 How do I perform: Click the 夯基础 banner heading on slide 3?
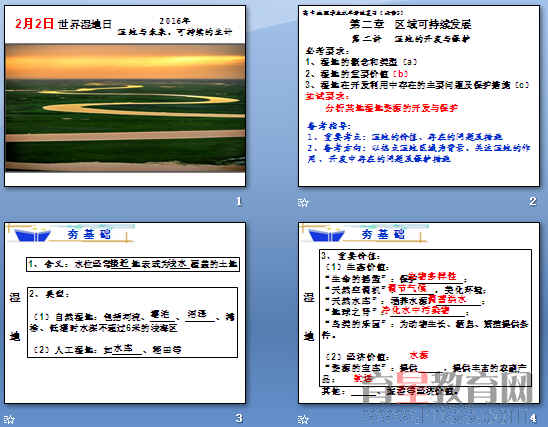89,234
